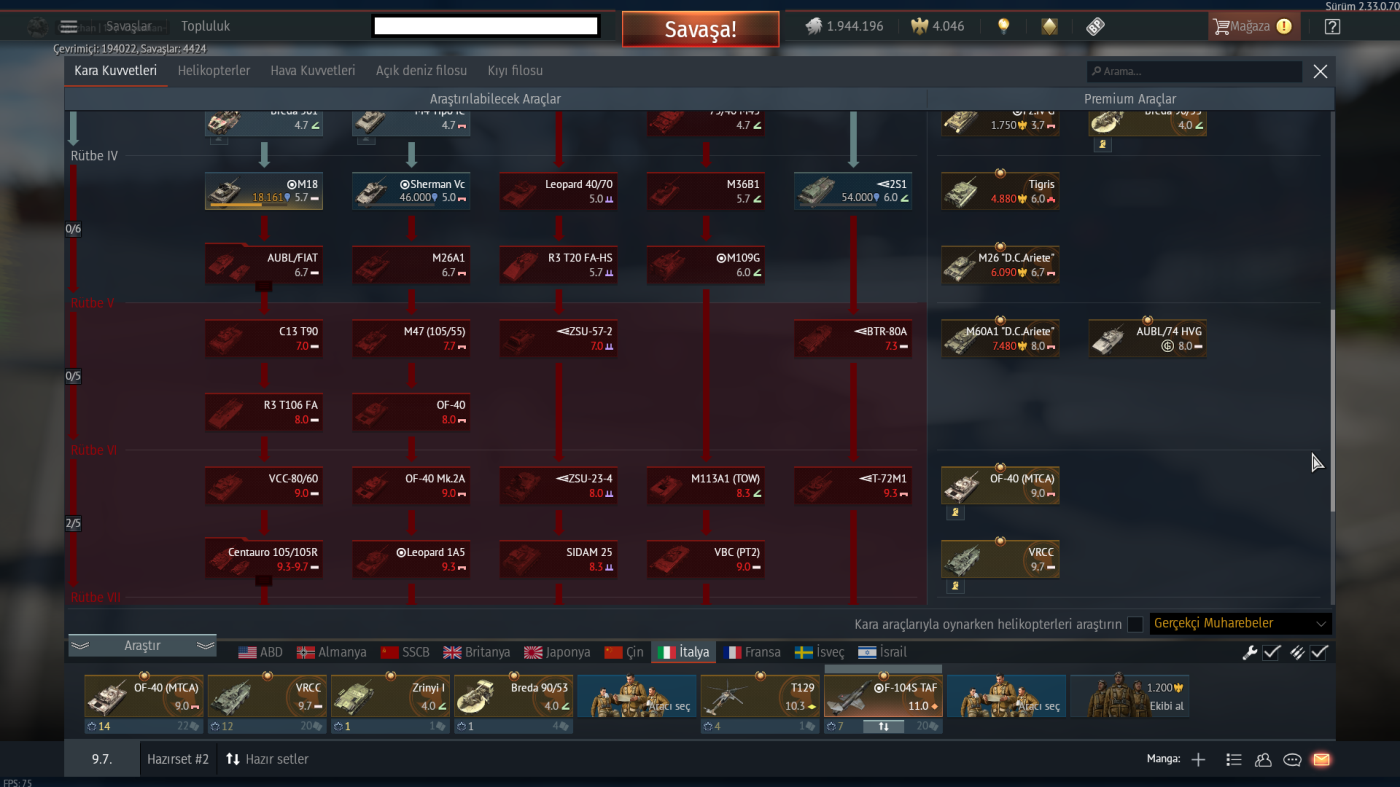Click the 9.7. battle rating button
This screenshot has height=787, width=1400.
coord(102,759)
